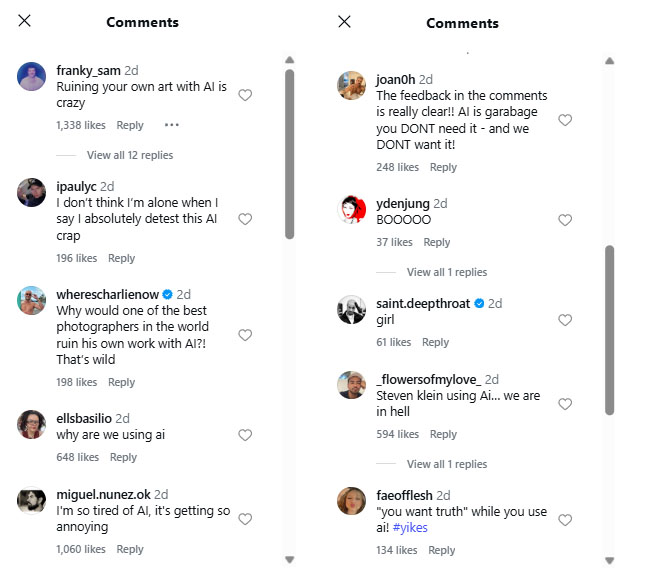The width and height of the screenshot is (648, 573).
Task: Tap the heart on ipaulyc's comment
Action: tap(245, 219)
